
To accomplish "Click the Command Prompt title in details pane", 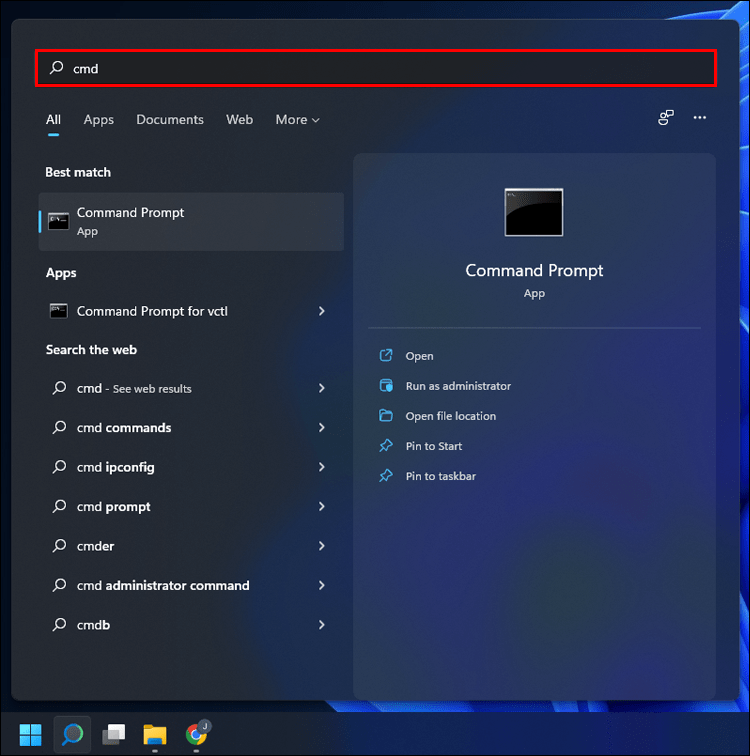I will point(534,270).
